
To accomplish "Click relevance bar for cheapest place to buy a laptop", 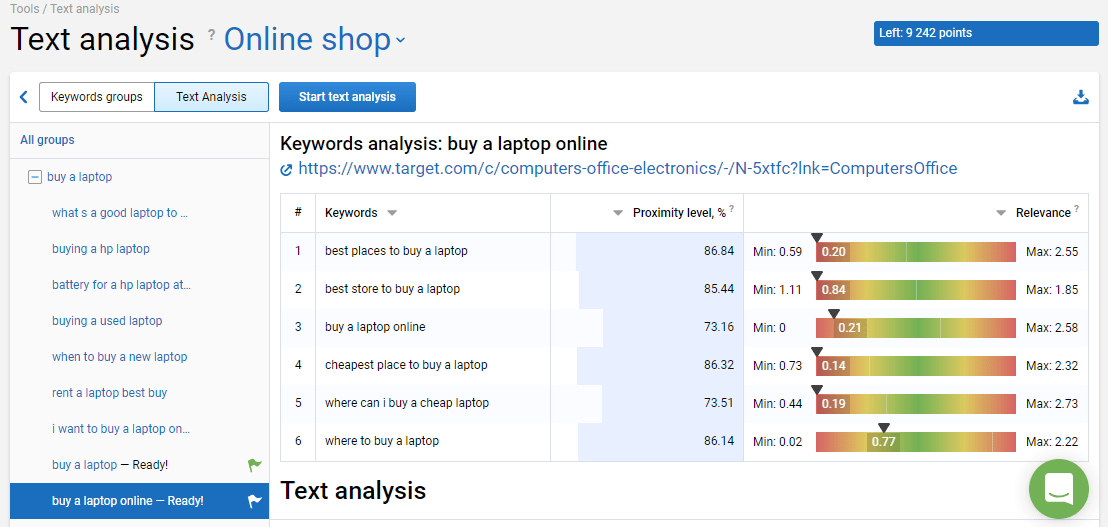I will coord(916,366).
